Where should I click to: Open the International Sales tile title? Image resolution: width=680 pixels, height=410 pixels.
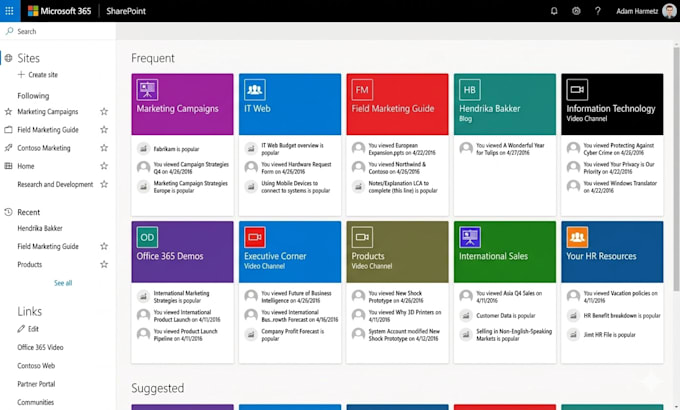[493, 256]
